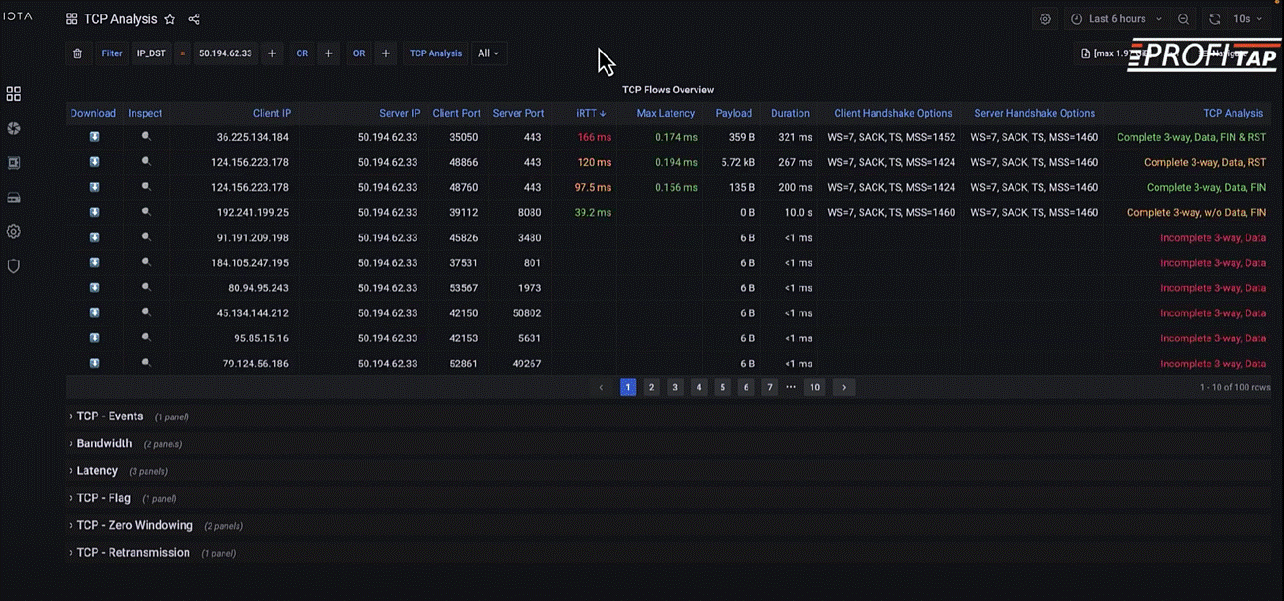Viewport: 1284px width, 601px height.
Task: Click the TCP Analysis breadcrumb title
Action: pos(120,19)
